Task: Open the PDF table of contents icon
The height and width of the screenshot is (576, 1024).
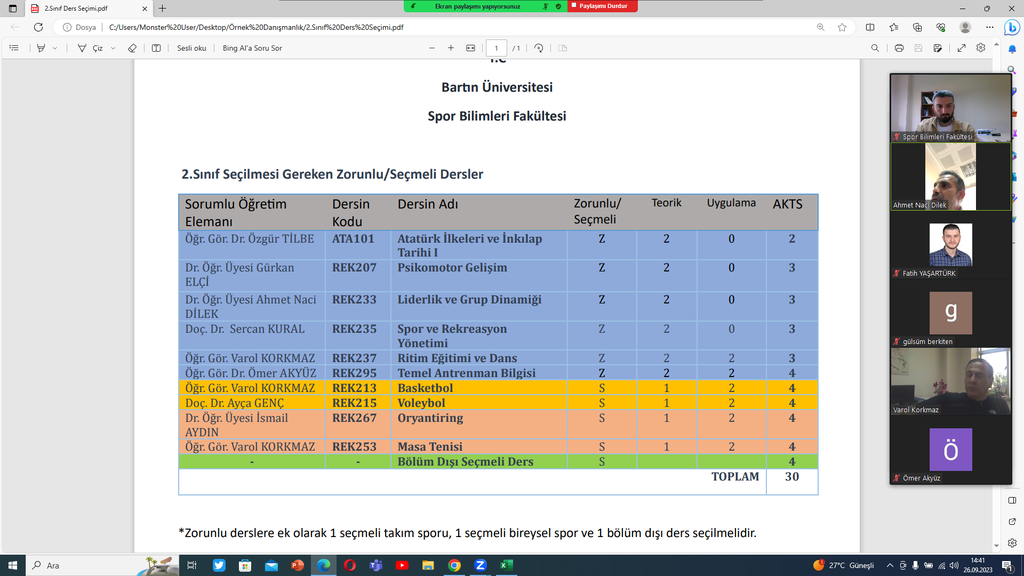Action: (14, 48)
